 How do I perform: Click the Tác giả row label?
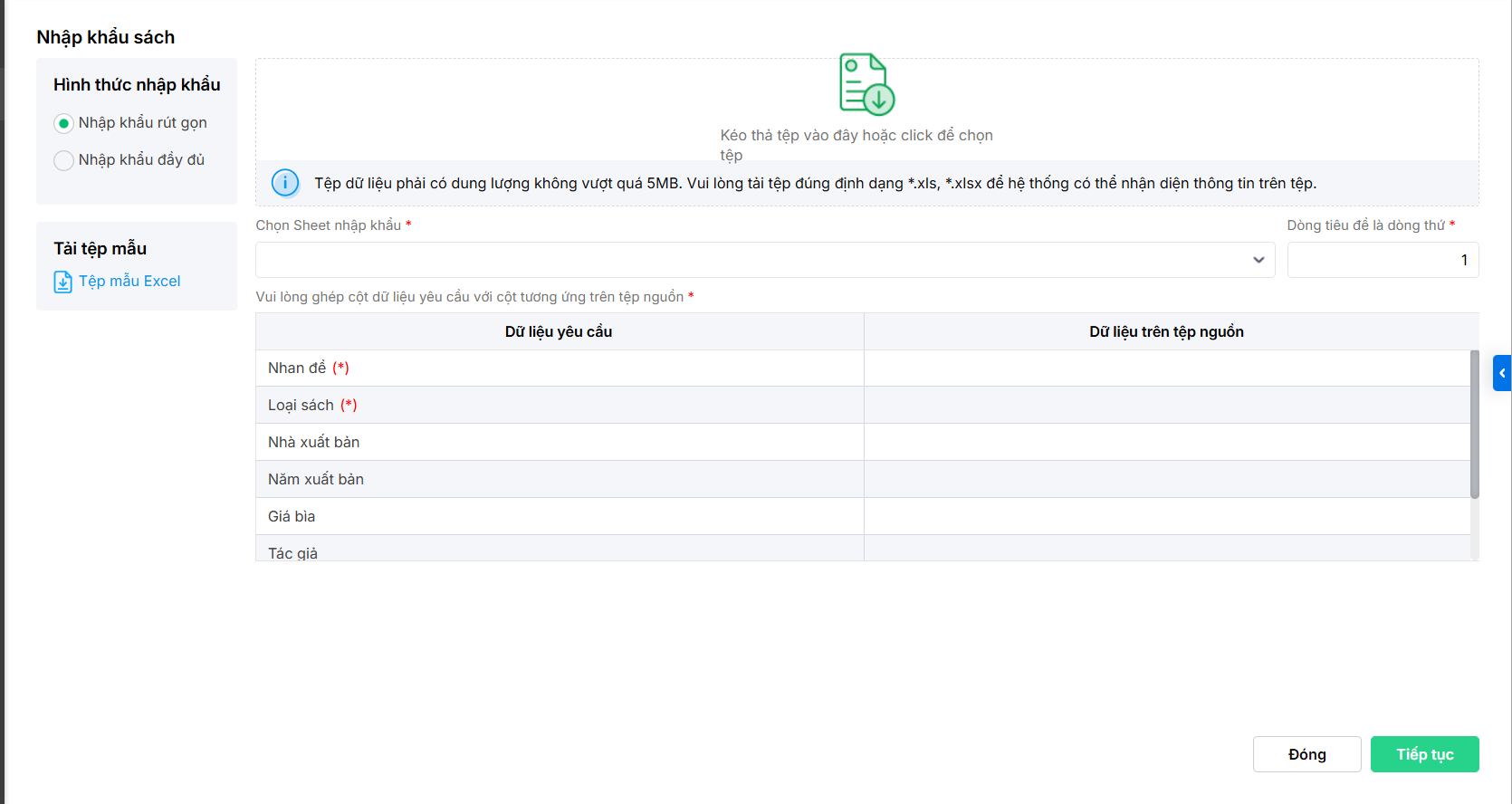pyautogui.click(x=292, y=553)
